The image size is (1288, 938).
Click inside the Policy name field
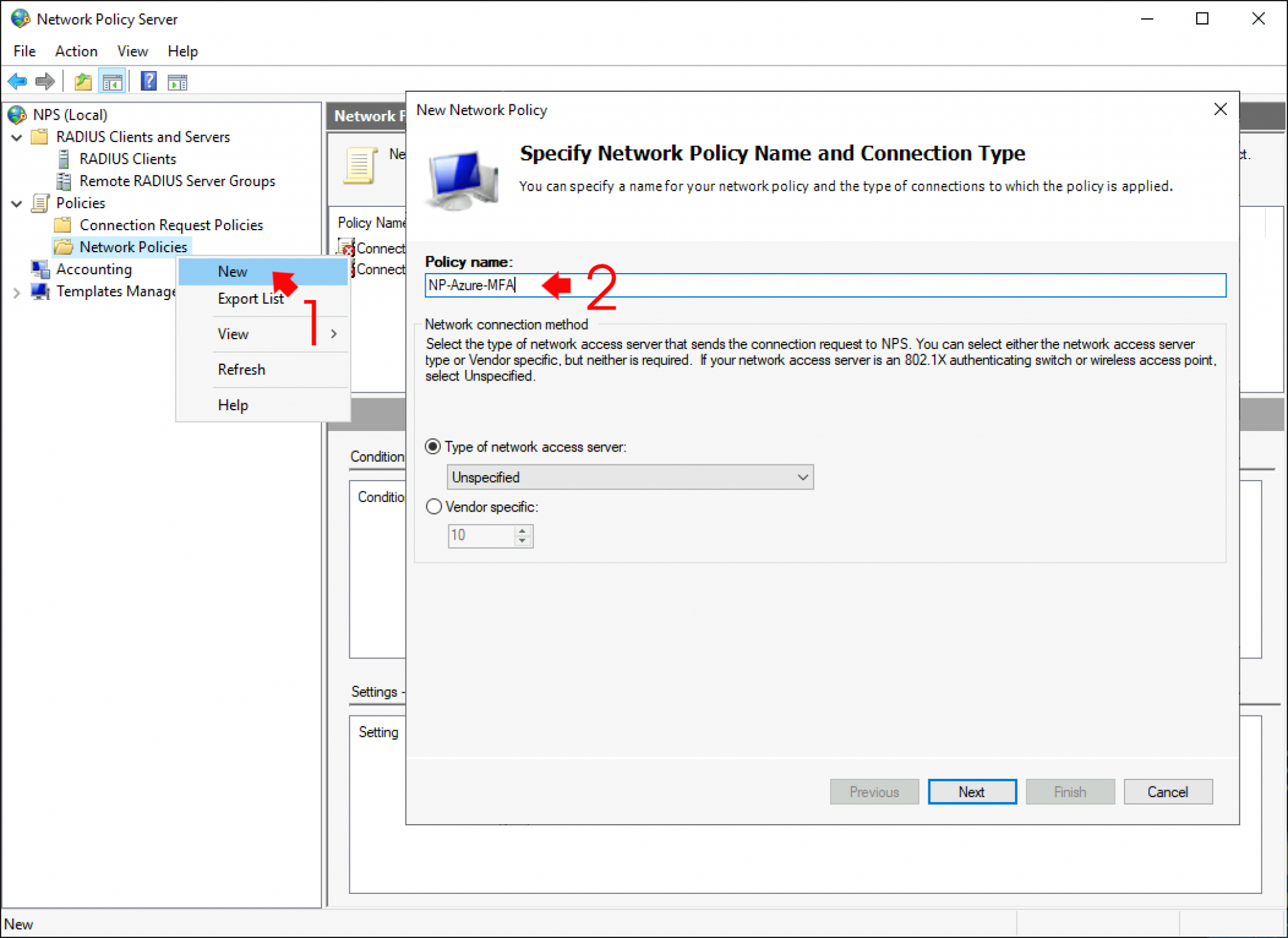click(x=692, y=285)
